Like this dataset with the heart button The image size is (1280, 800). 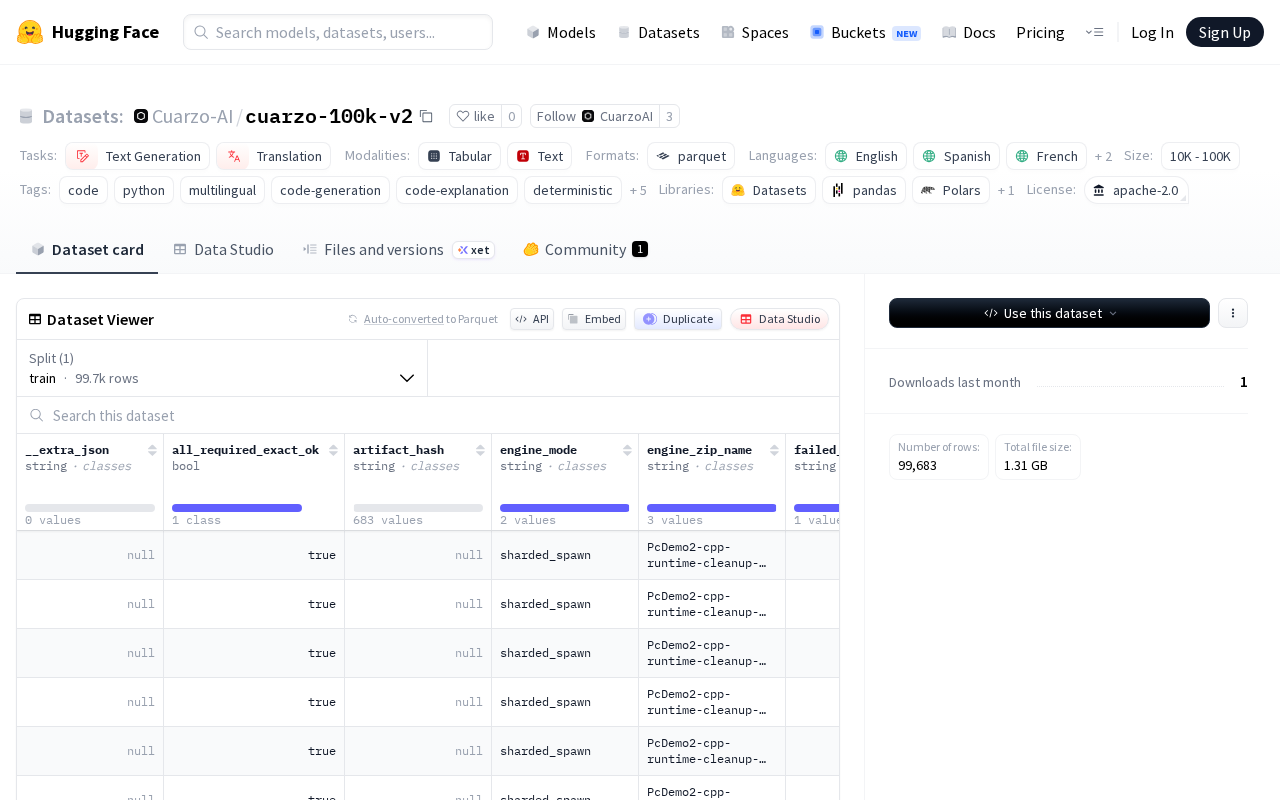pos(475,116)
